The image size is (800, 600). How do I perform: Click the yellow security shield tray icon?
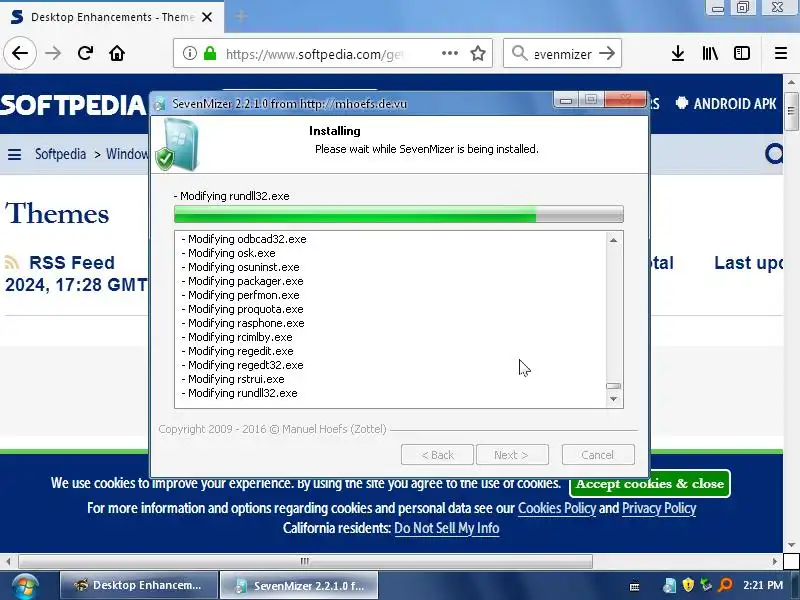point(688,585)
